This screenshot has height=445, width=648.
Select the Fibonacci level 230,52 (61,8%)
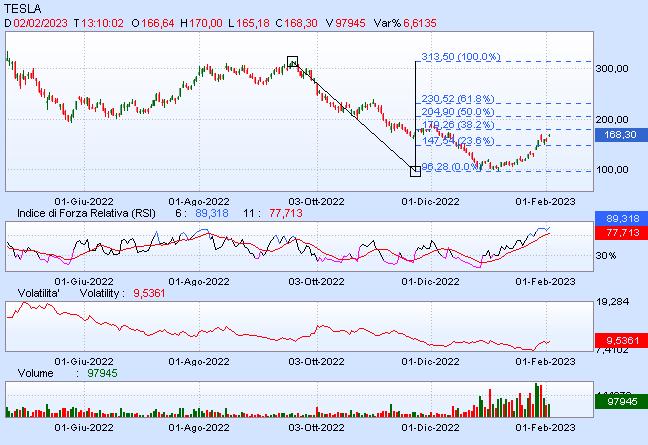[458, 99]
